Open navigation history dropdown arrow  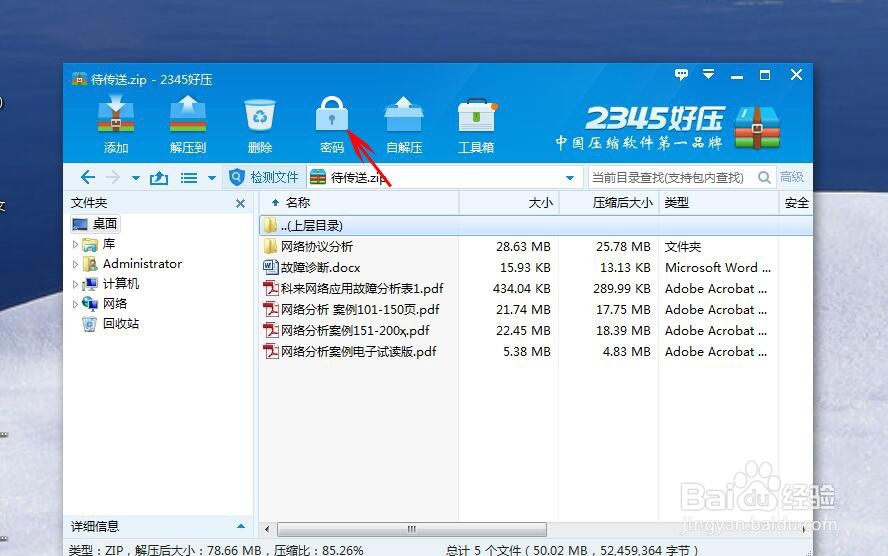point(136,178)
